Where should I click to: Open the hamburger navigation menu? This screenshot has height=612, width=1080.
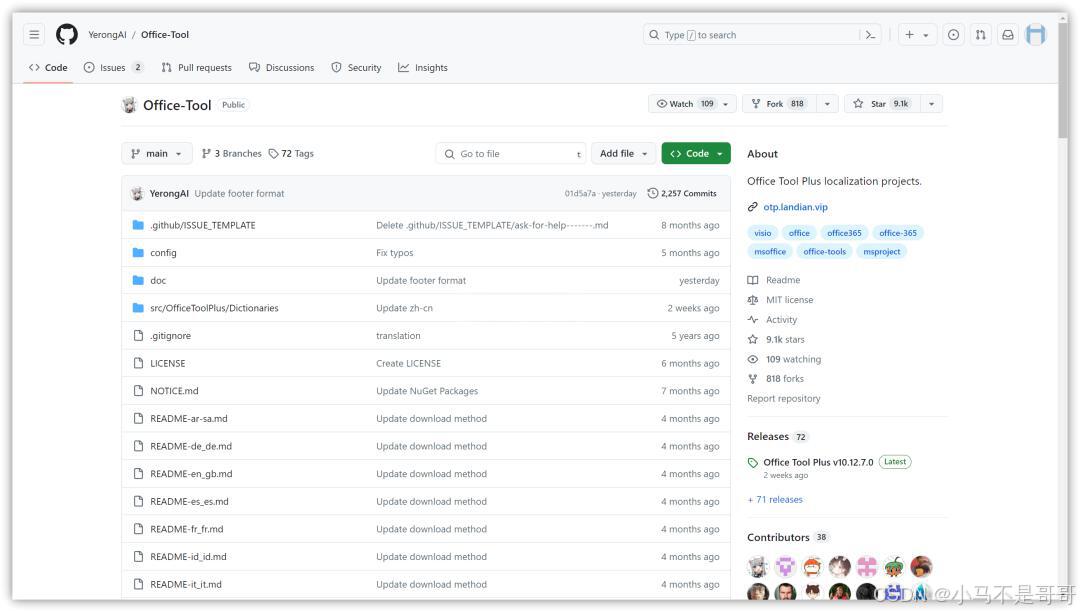coord(34,34)
